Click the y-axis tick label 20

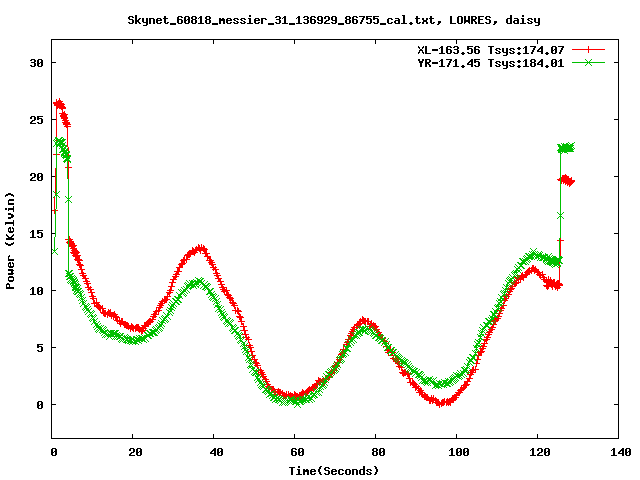(x=36, y=177)
